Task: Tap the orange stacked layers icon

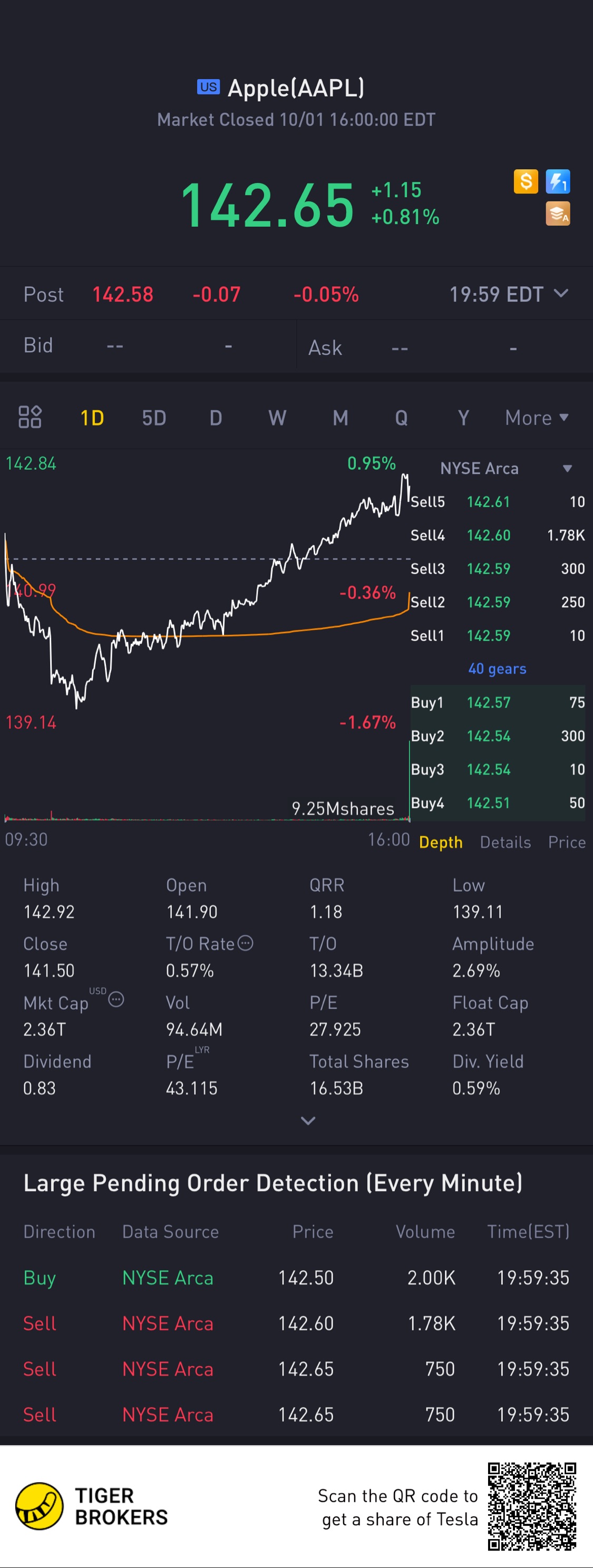Action: click(558, 214)
